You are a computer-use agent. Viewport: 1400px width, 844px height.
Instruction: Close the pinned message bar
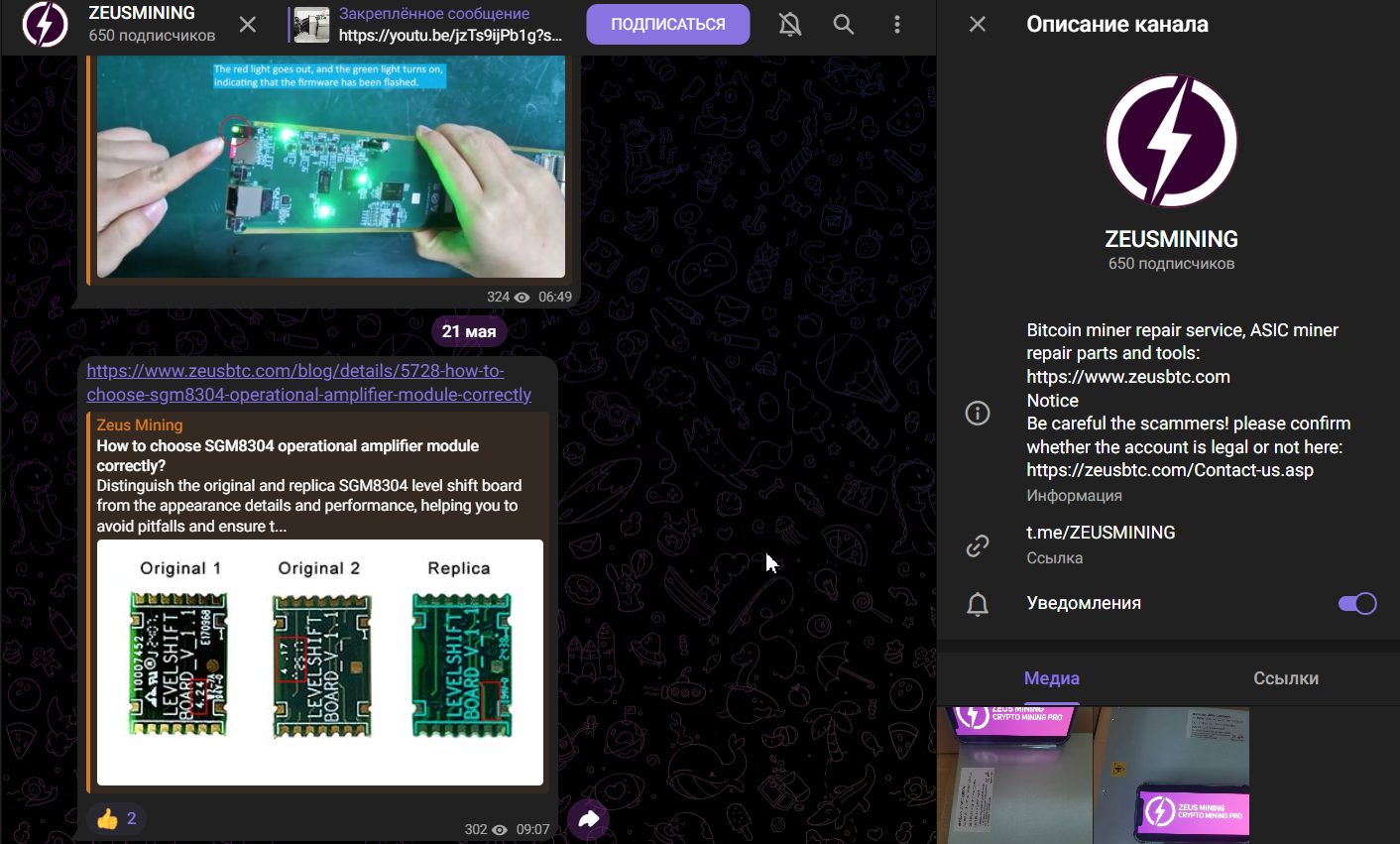[x=248, y=24]
